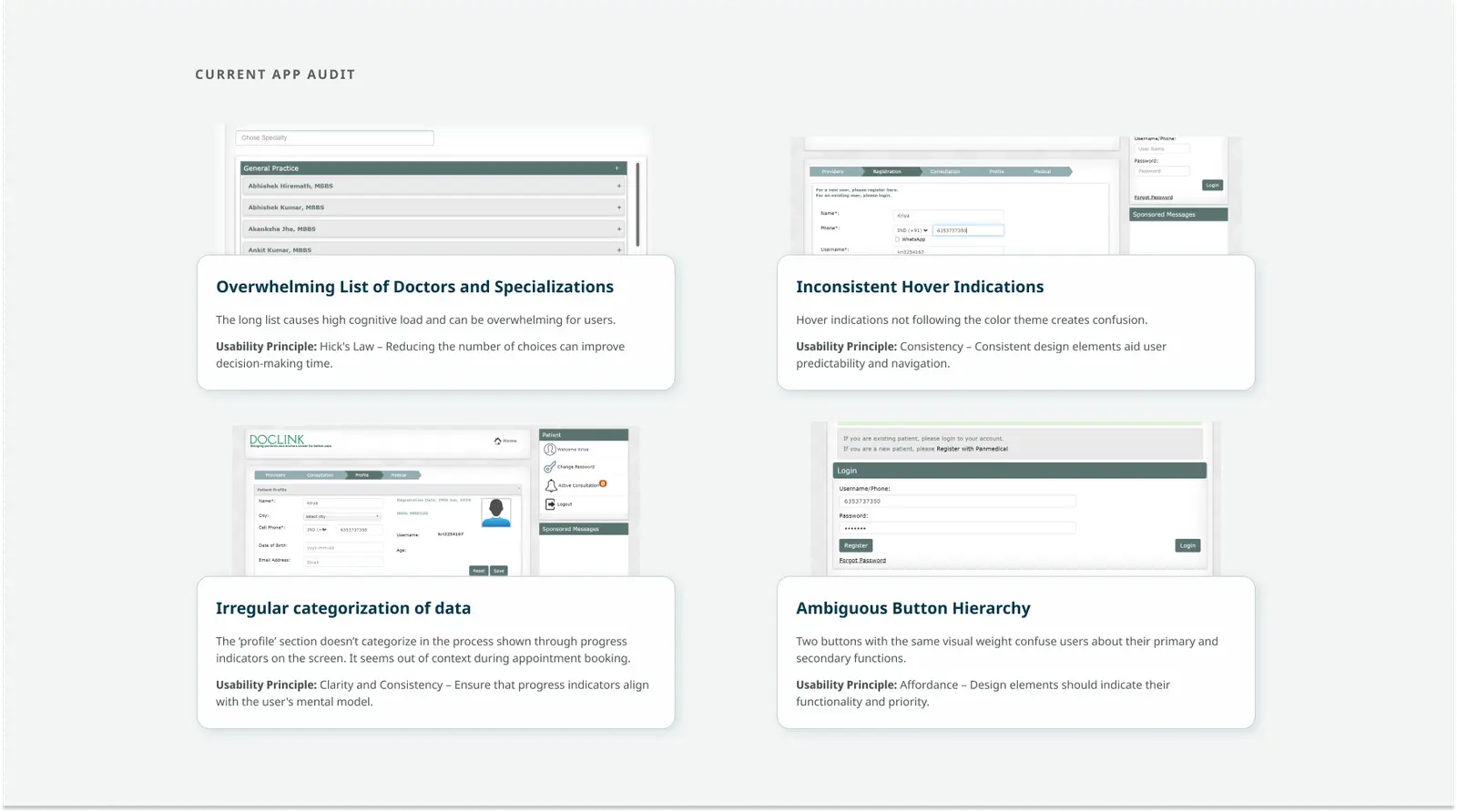Click the Username/Phone field in the Login form
This screenshot has height=812, width=1457.
point(957,501)
